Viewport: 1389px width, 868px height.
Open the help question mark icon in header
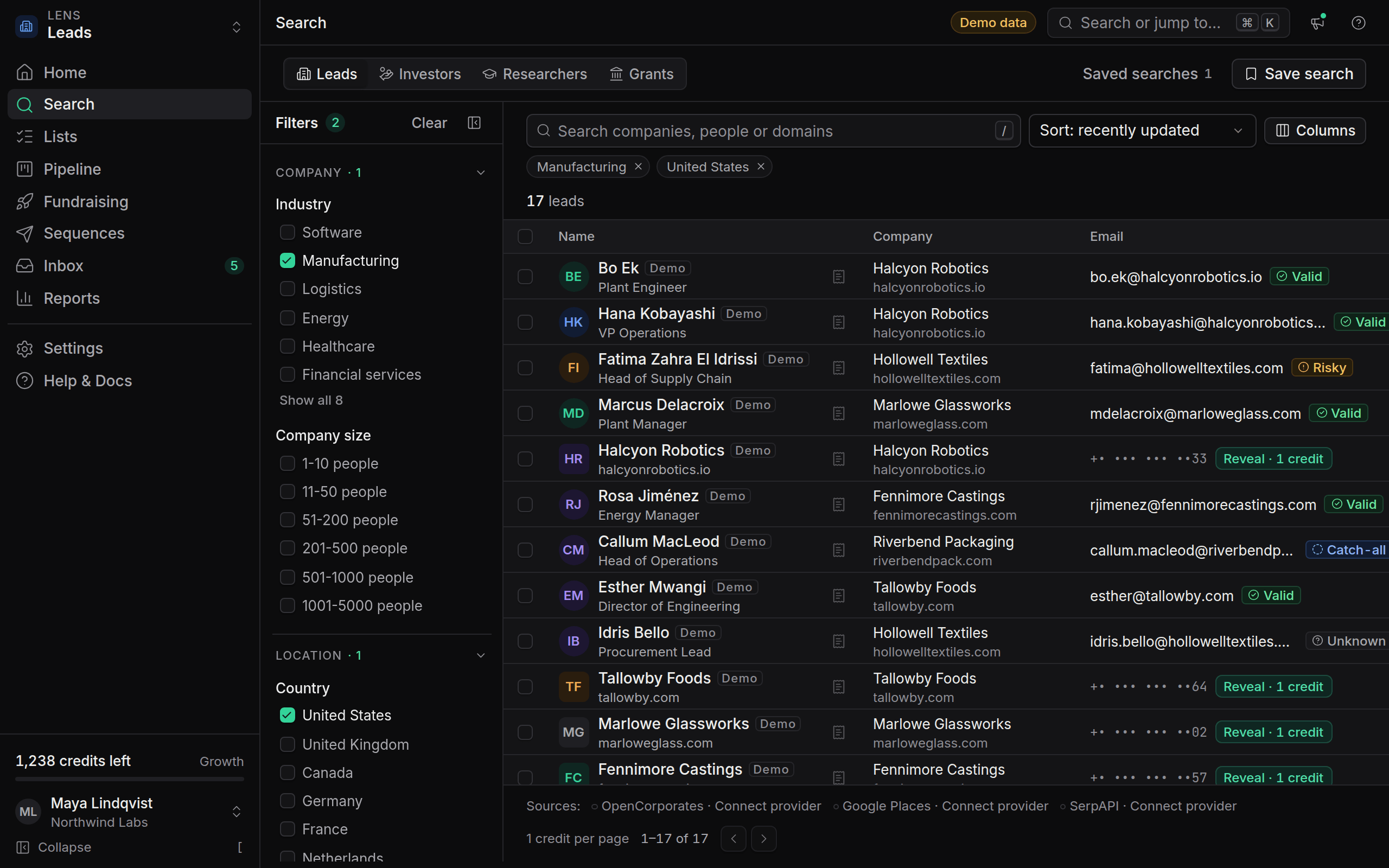coord(1358,22)
